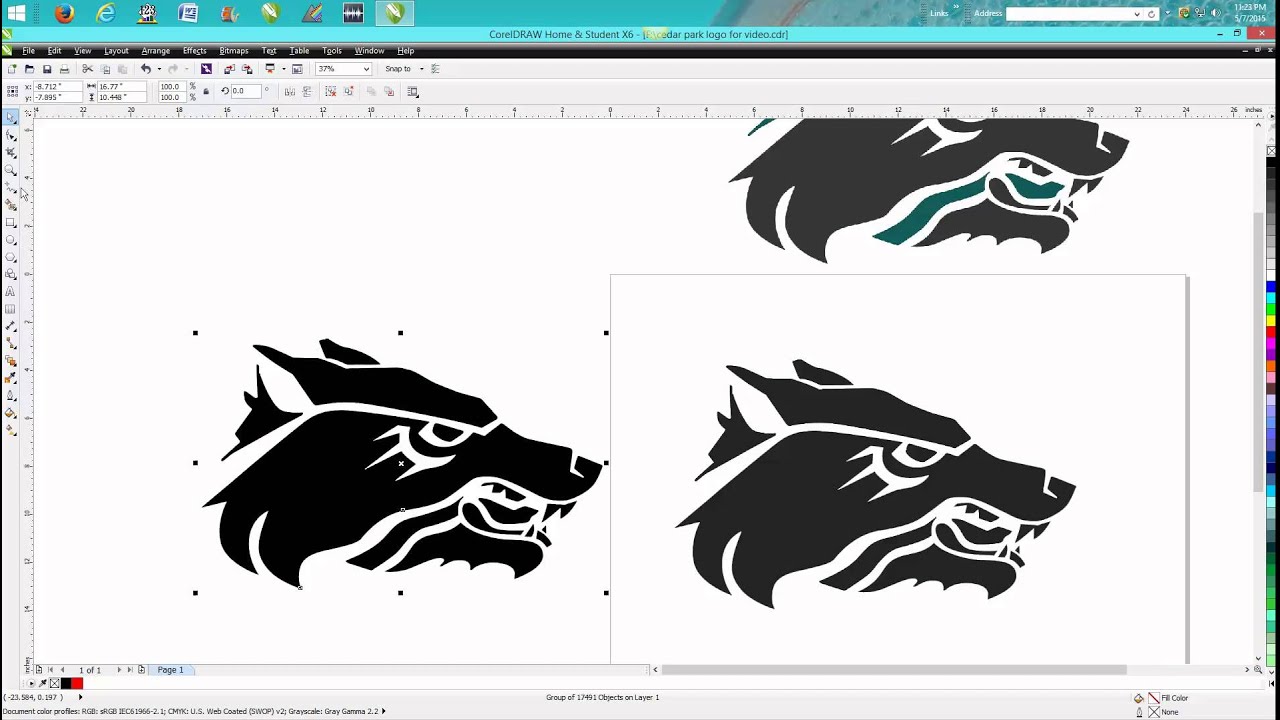Open the Effects menu
The image size is (1280, 720).
[194, 50]
